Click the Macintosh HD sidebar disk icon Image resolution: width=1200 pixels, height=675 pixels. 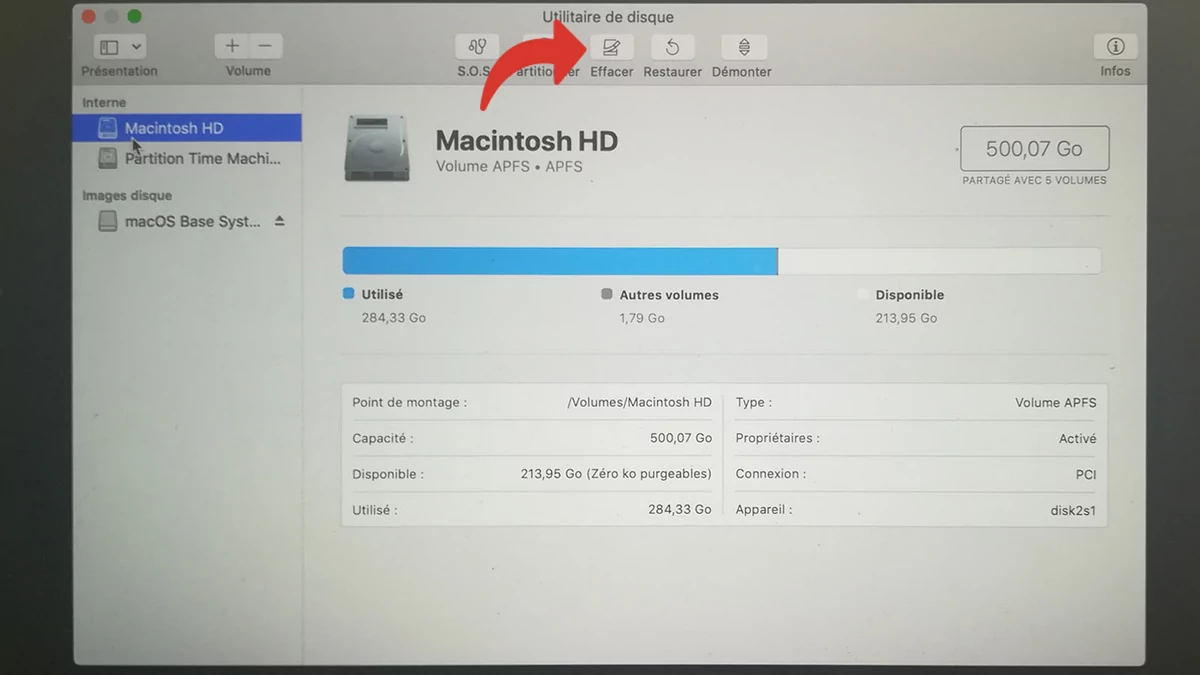click(x=107, y=128)
